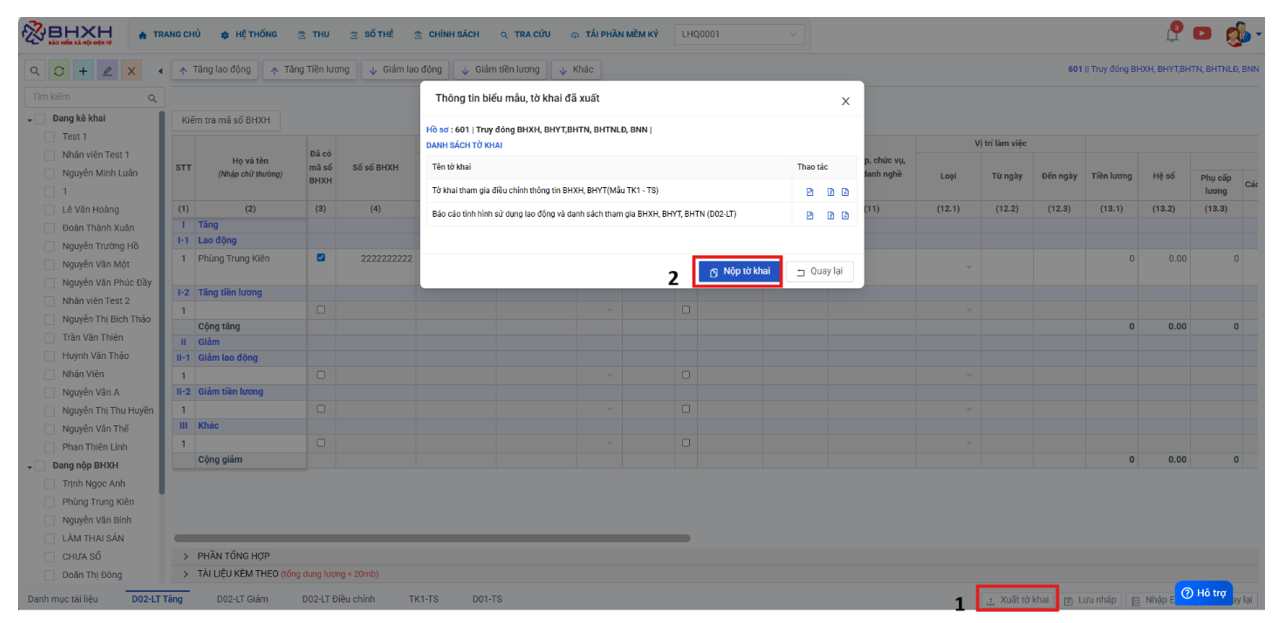Open the YouTube video icon
This screenshot has width=1288, height=623.
point(1201,34)
